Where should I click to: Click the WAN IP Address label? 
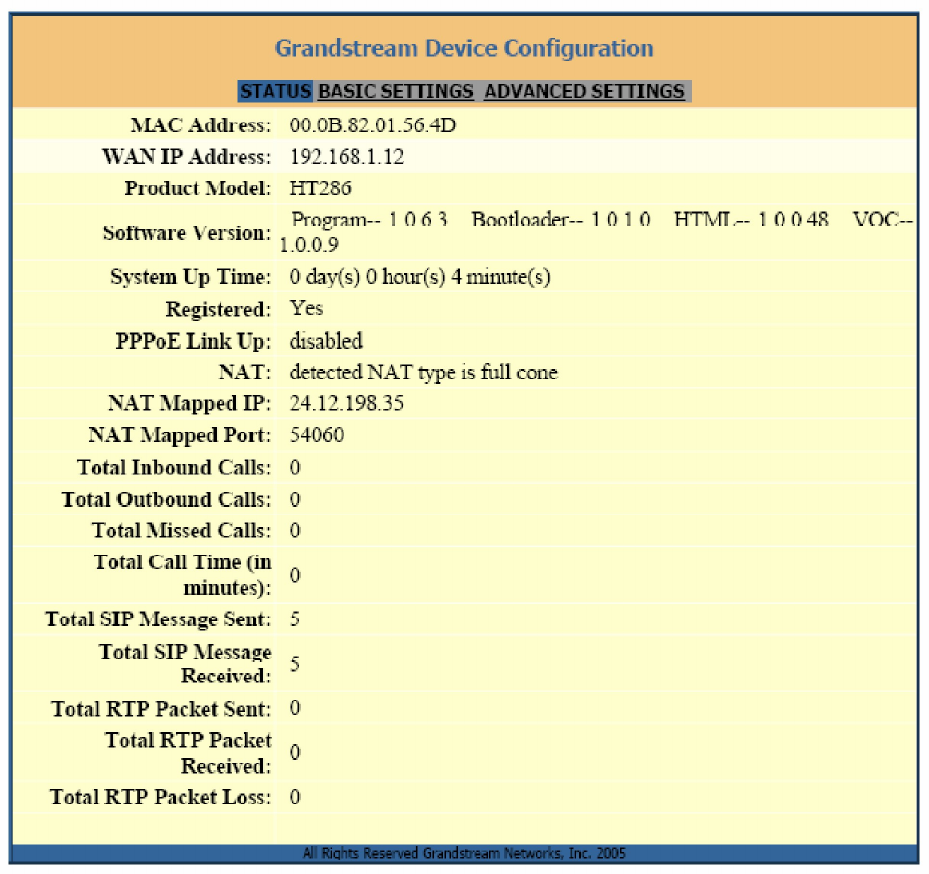tap(187, 156)
